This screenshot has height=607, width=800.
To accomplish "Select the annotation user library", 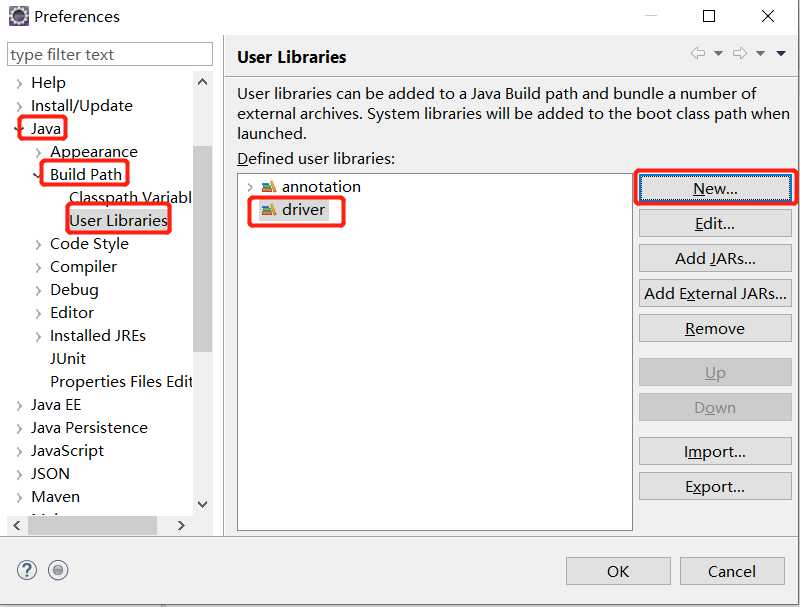I will point(321,187).
